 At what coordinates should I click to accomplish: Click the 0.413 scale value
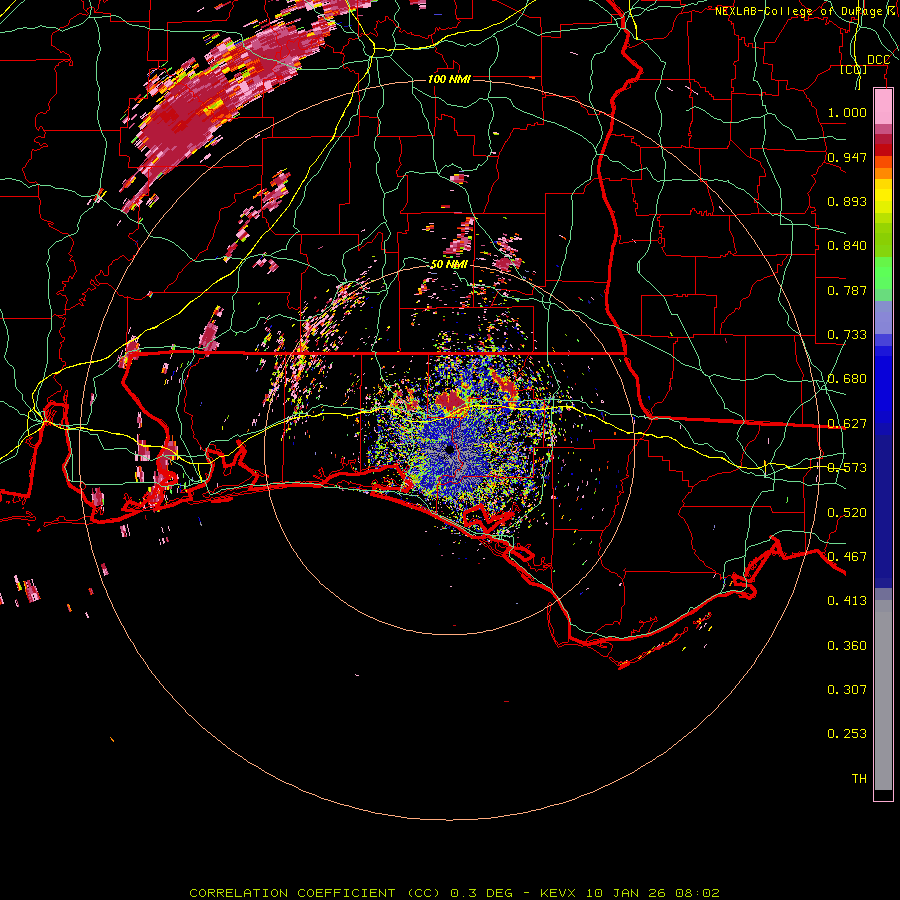coord(847,601)
